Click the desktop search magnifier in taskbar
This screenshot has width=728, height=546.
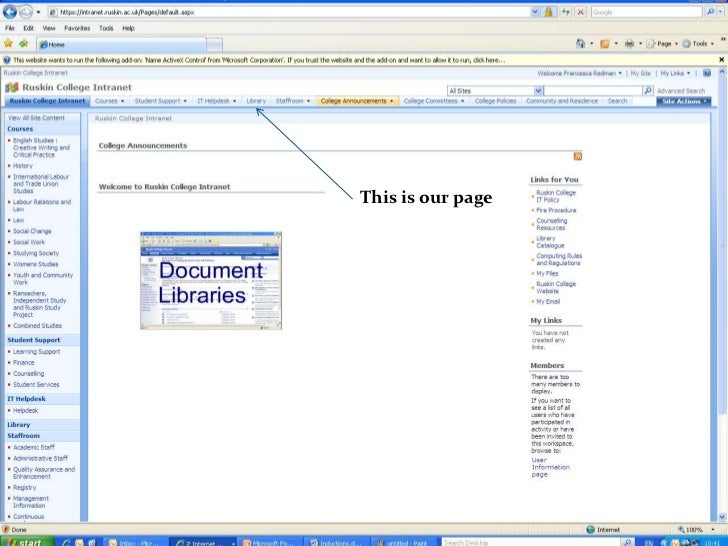(x=627, y=542)
